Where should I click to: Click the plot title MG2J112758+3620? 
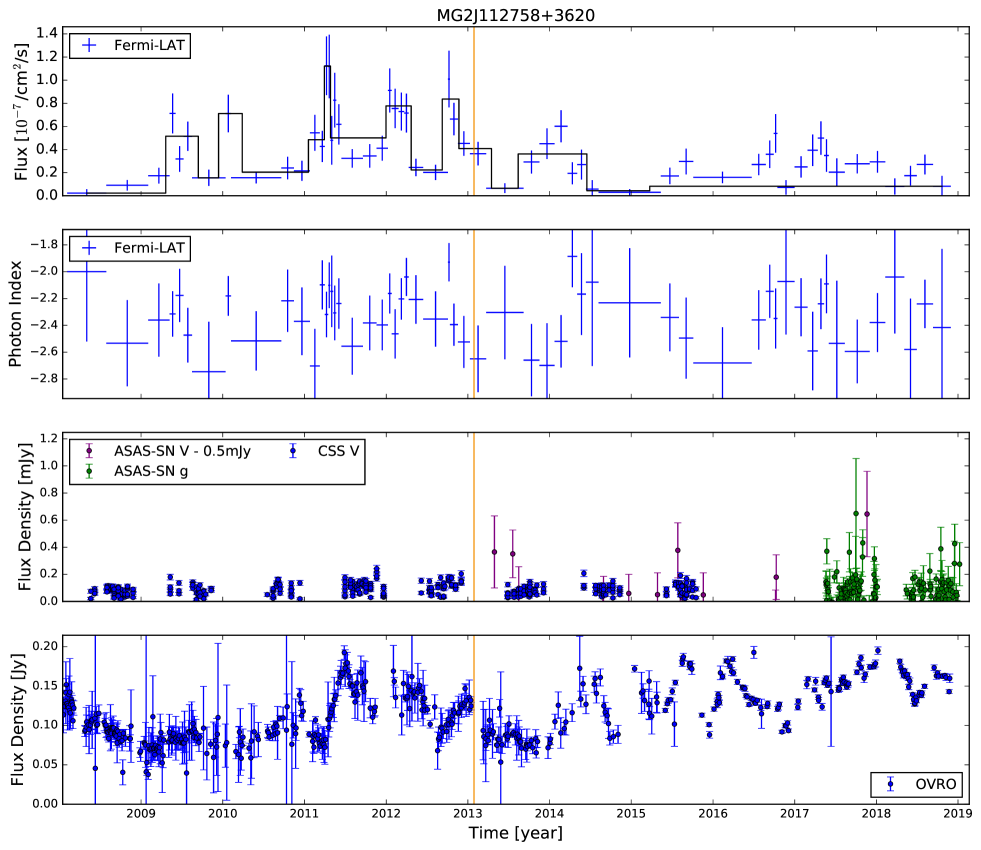516,15
